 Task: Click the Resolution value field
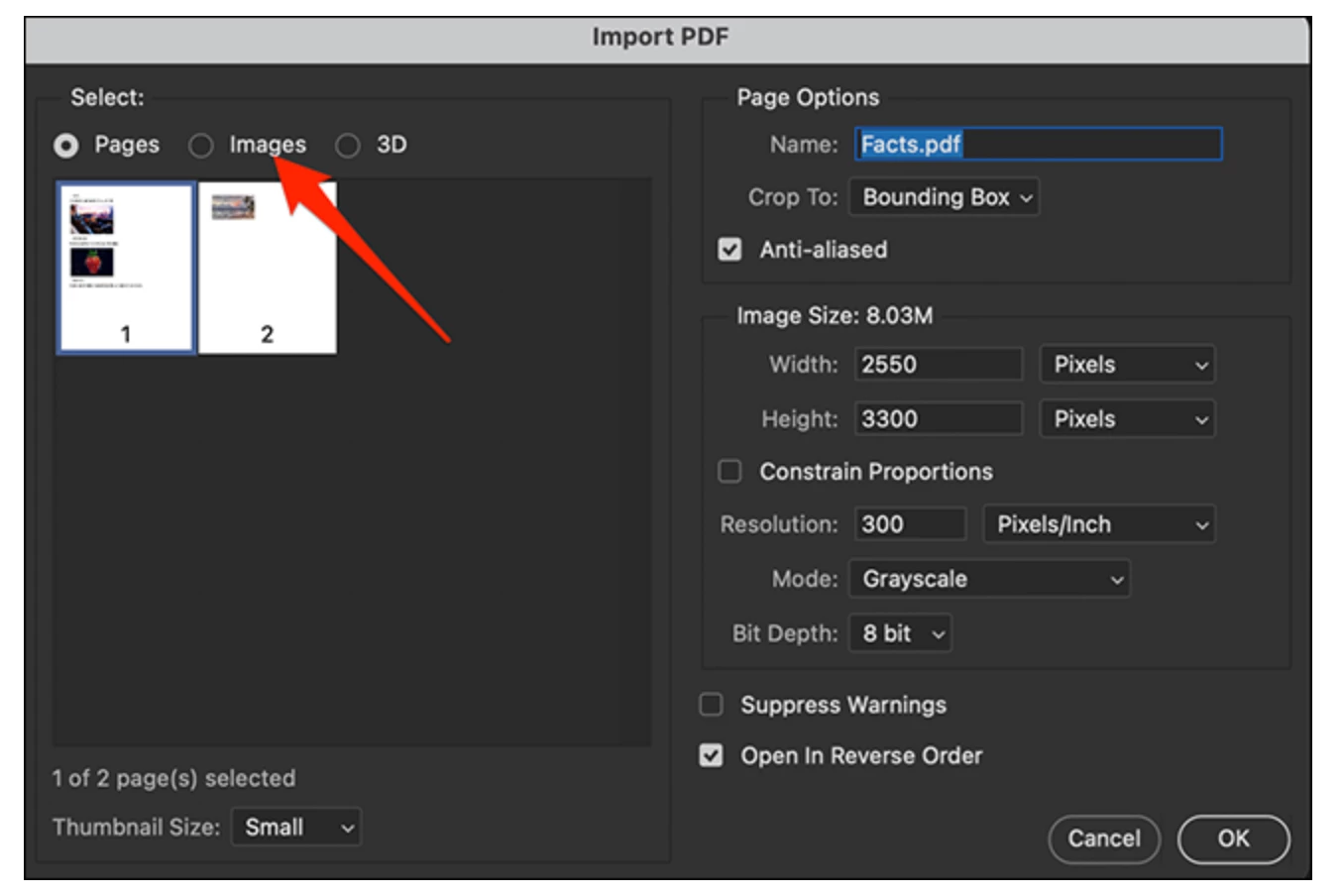(910, 524)
